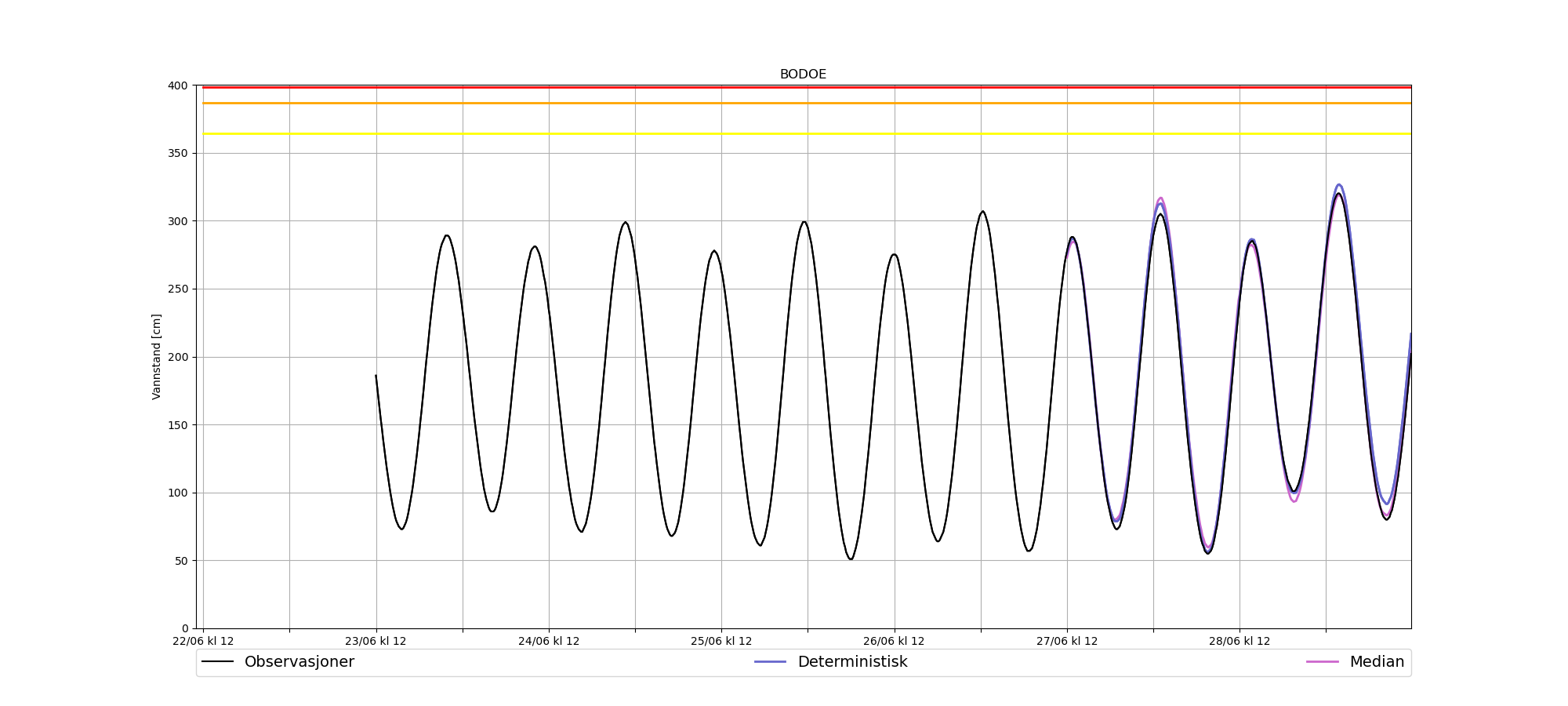The width and height of the screenshot is (1568, 706).
Task: Click the 400 y-axis tick label
Action: (178, 86)
